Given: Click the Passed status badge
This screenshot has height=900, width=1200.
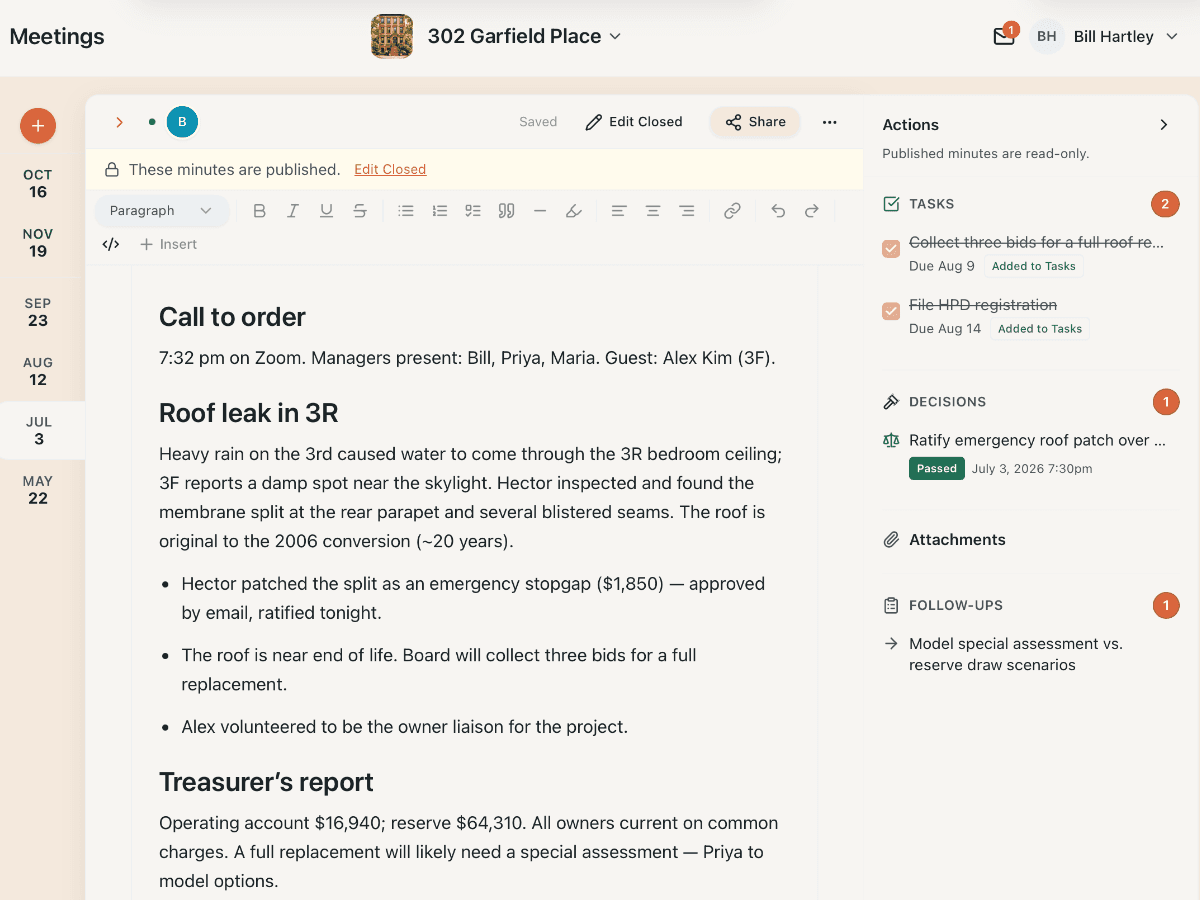Looking at the screenshot, I should [x=937, y=468].
